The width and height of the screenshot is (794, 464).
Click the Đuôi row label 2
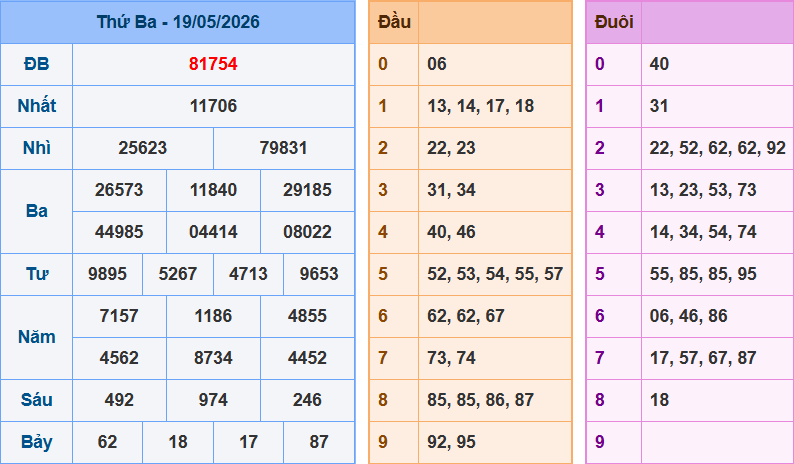pos(600,148)
